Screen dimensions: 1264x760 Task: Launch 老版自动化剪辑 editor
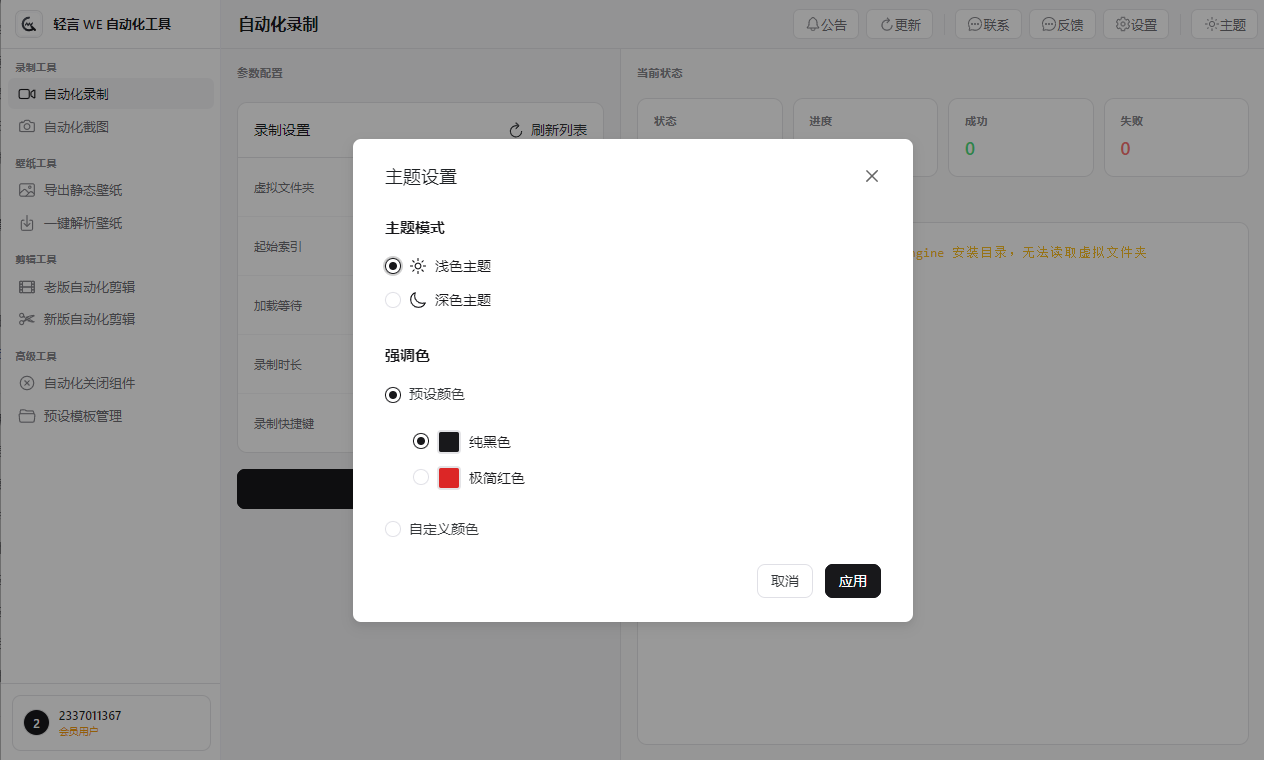(x=89, y=286)
